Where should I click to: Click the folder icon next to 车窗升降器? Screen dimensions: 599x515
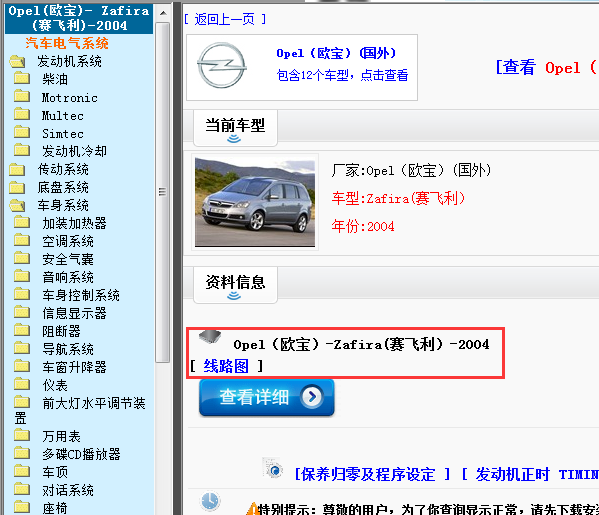pos(22,366)
